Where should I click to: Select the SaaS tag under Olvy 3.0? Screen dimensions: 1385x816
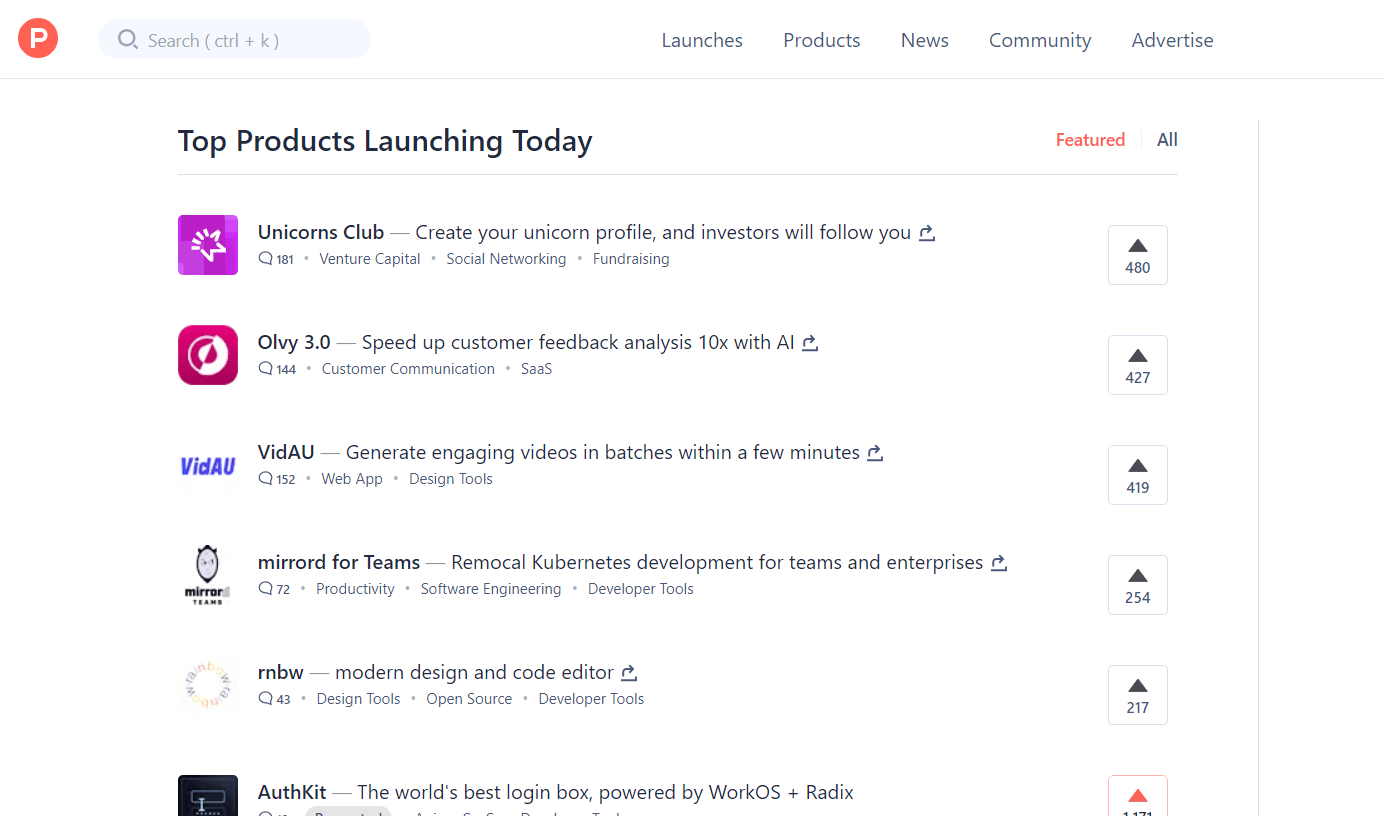[536, 369]
